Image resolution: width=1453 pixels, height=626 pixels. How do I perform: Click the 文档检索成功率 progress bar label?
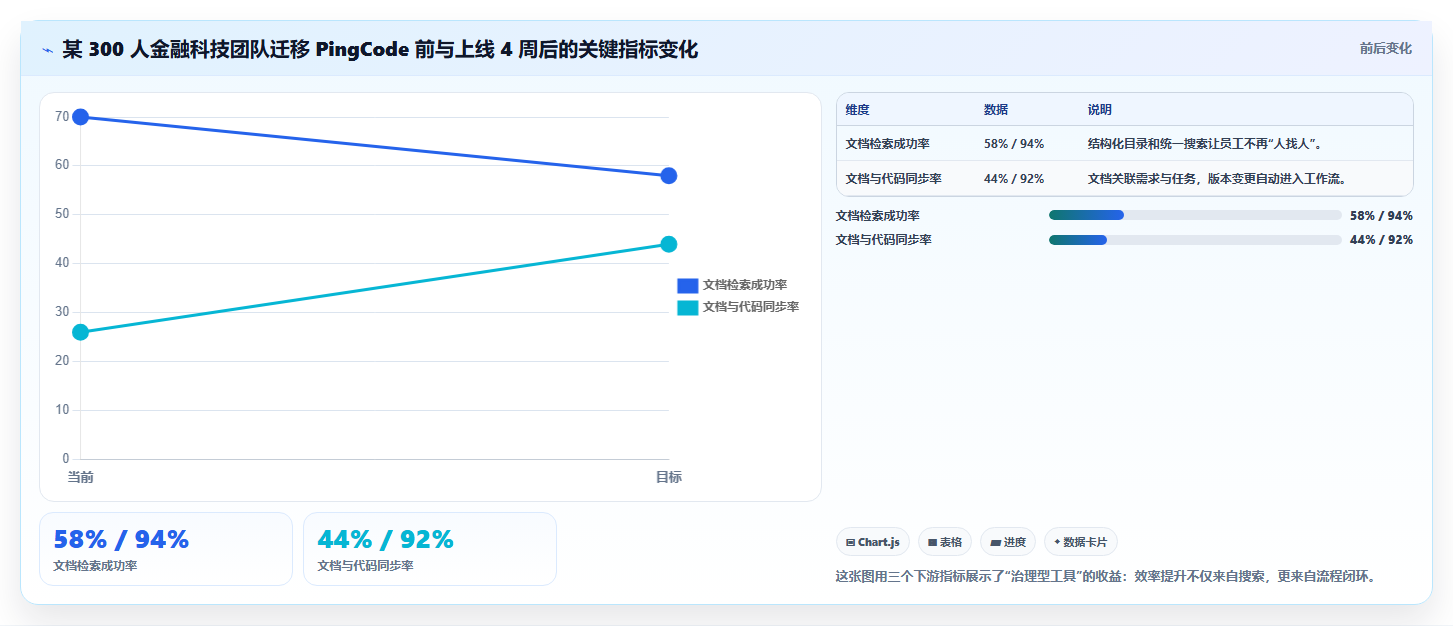(x=878, y=215)
